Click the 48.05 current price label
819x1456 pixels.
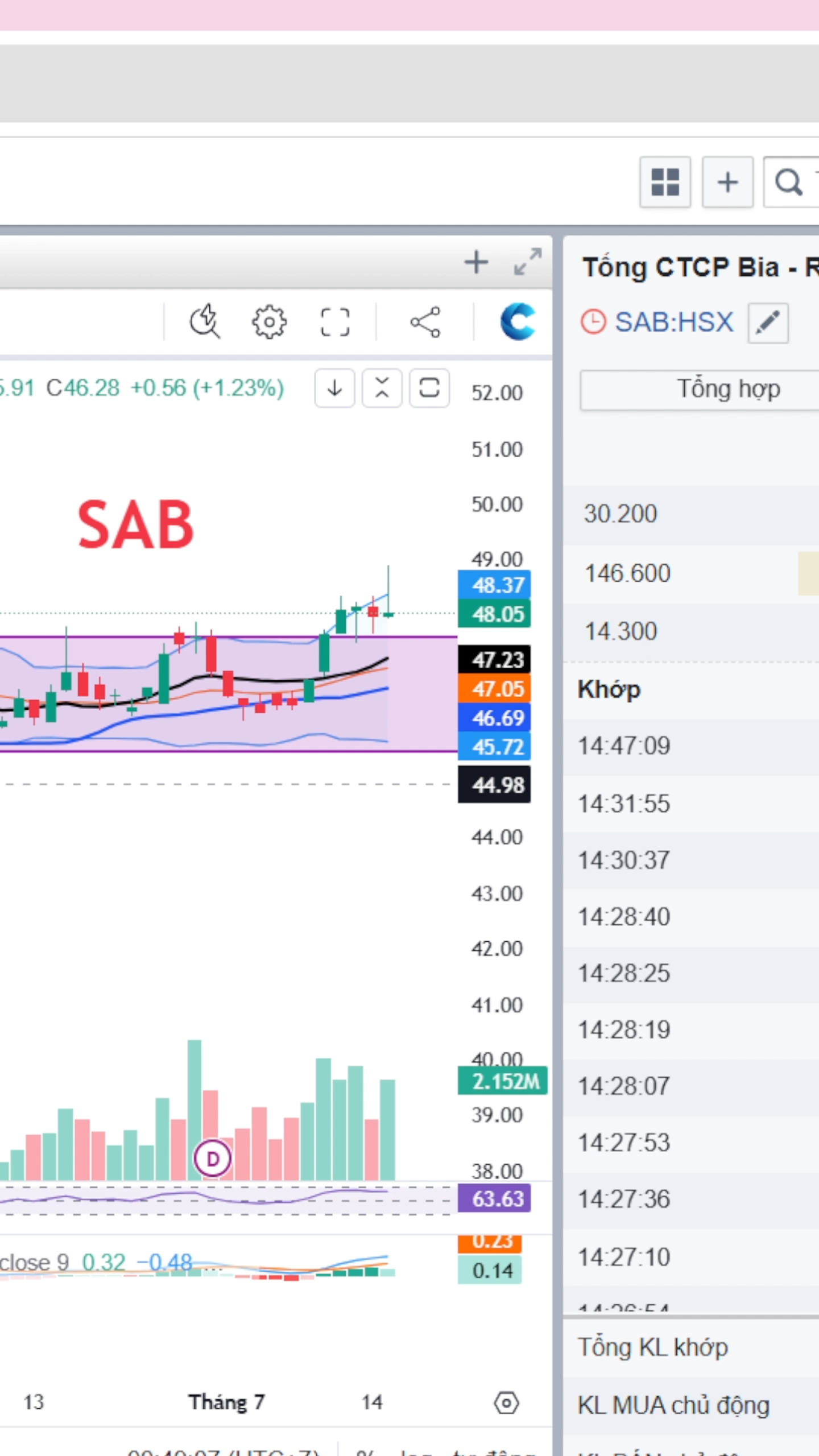(494, 614)
